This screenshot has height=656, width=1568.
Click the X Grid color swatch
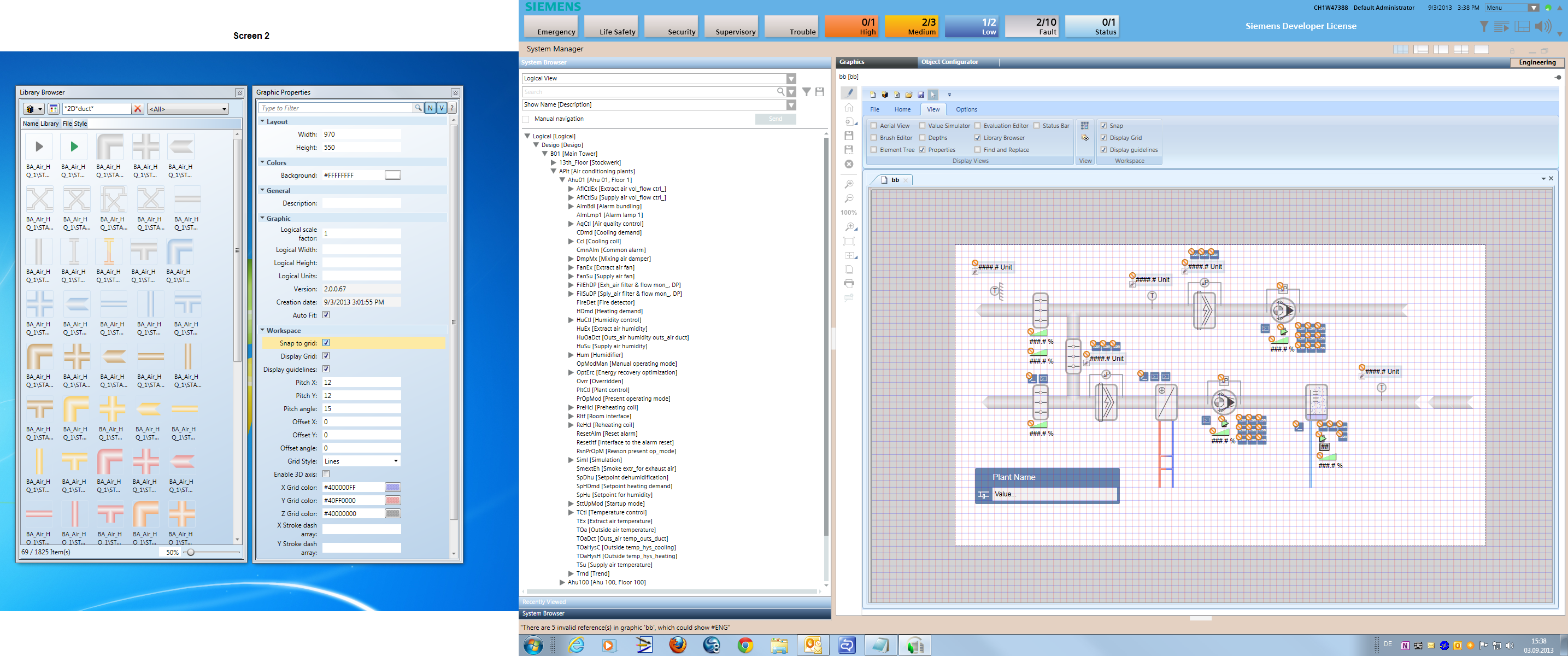click(392, 487)
